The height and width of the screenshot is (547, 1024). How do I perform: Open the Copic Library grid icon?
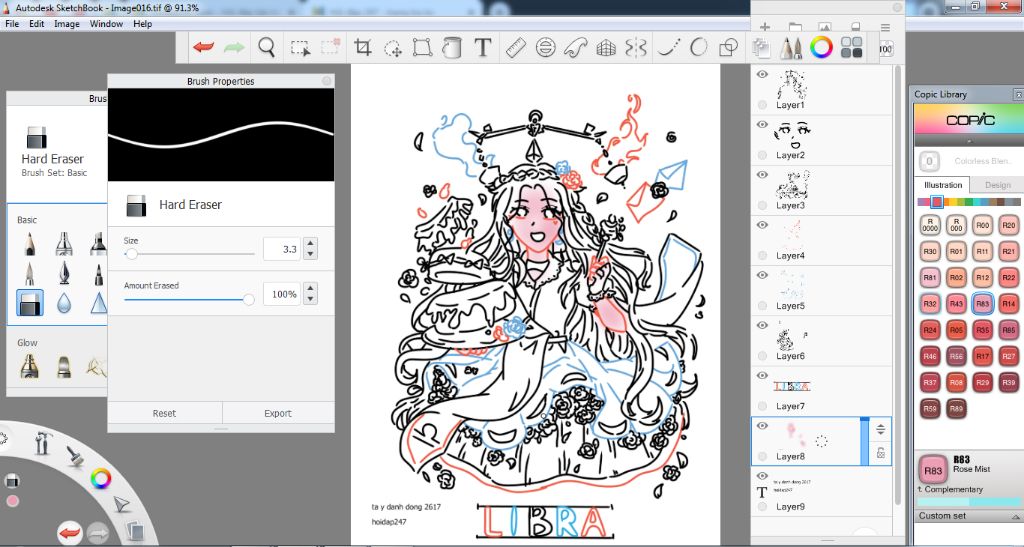[x=851, y=47]
